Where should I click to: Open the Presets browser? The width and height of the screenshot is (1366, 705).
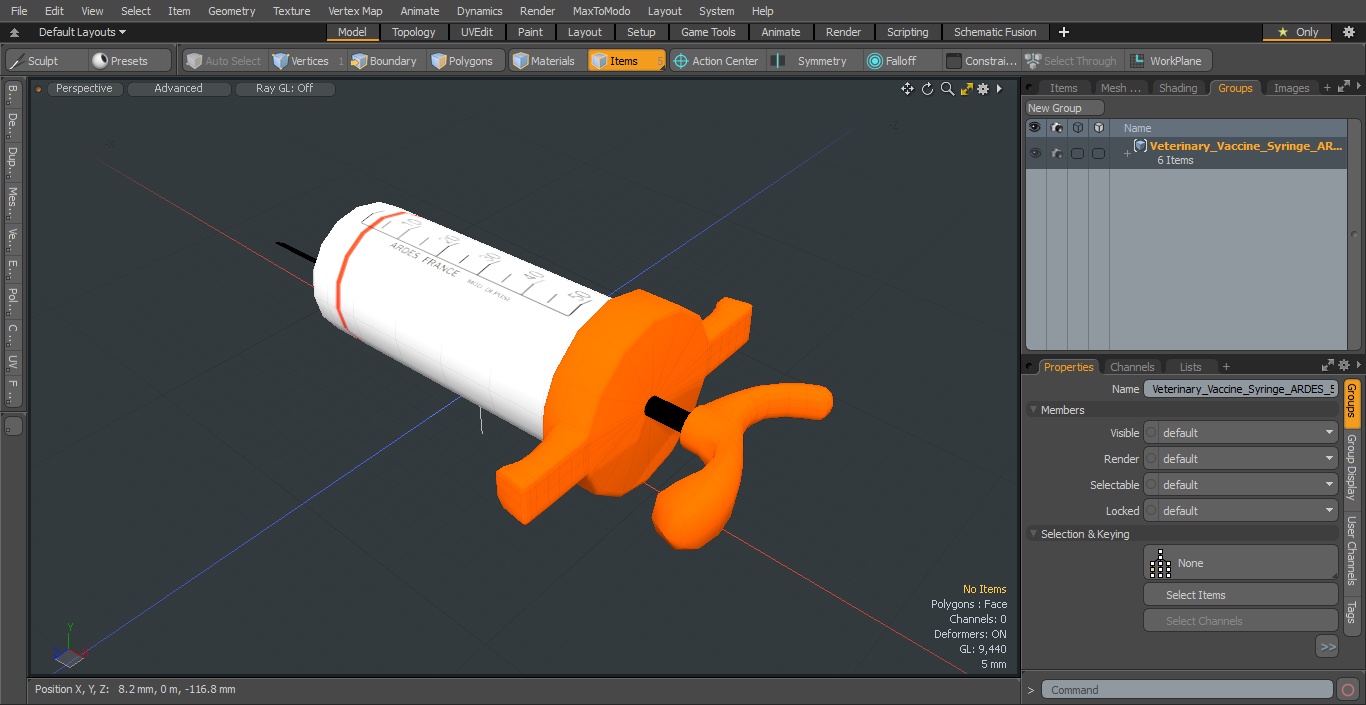(x=130, y=61)
